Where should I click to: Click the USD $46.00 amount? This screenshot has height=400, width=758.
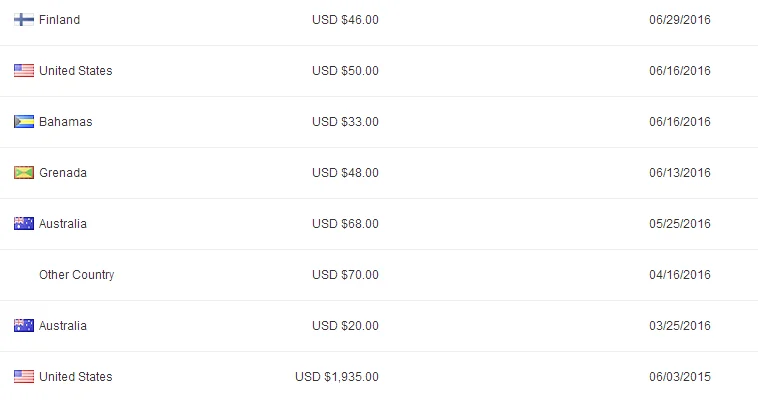click(345, 20)
